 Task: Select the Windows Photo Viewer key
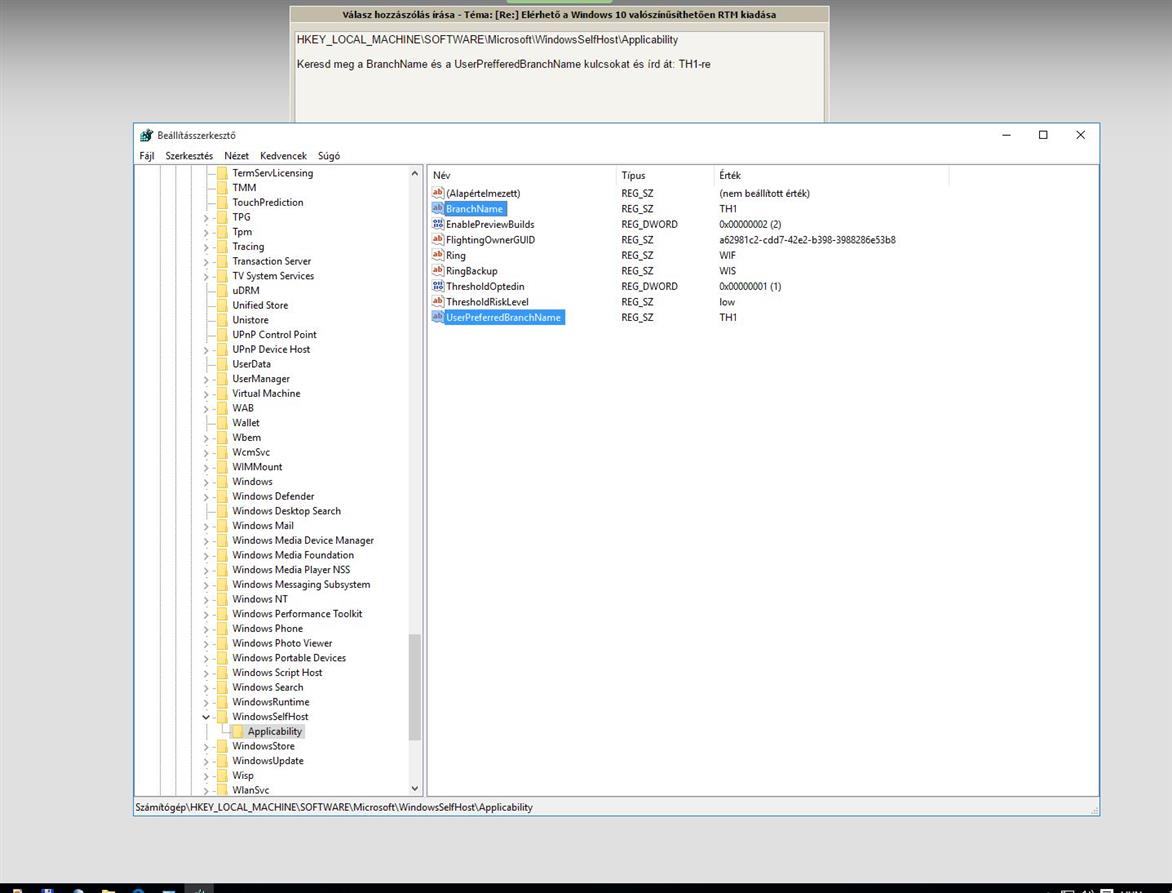pos(282,643)
